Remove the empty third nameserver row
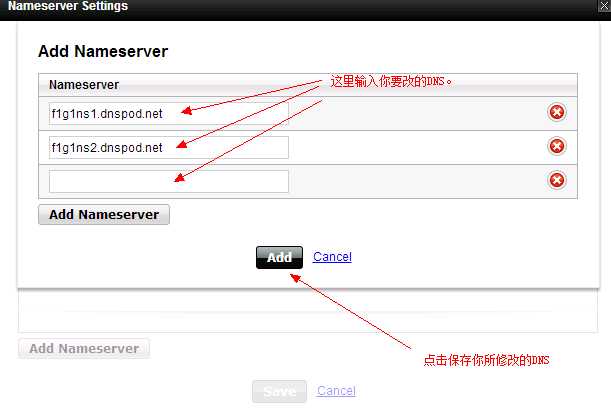Viewport: 611px width, 416px height. pyautogui.click(x=557, y=180)
